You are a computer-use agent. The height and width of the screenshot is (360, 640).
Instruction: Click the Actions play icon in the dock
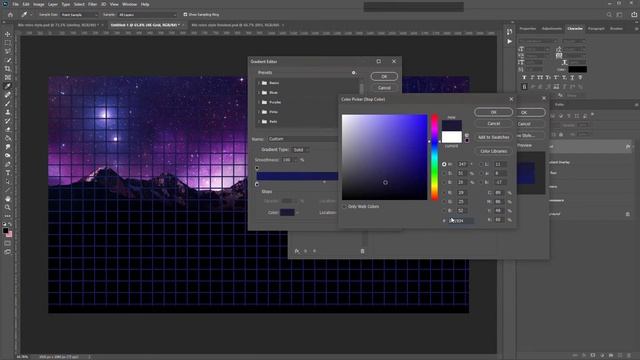click(x=509, y=41)
